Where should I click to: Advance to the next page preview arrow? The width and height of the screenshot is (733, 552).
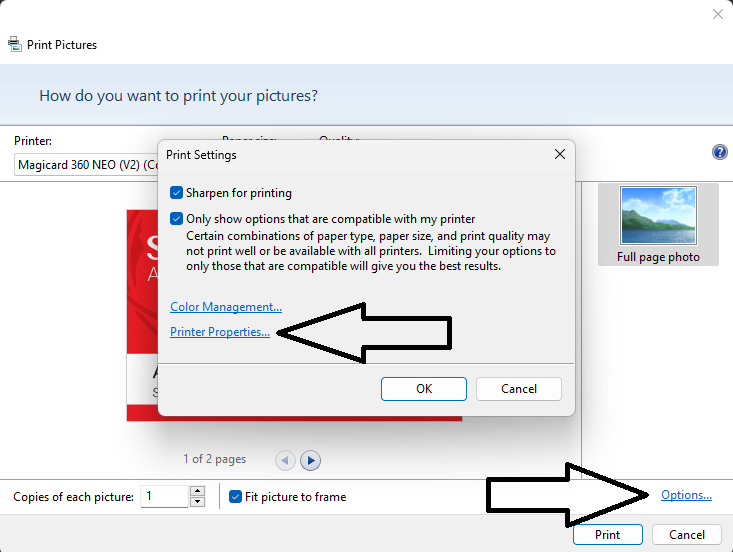pos(311,460)
